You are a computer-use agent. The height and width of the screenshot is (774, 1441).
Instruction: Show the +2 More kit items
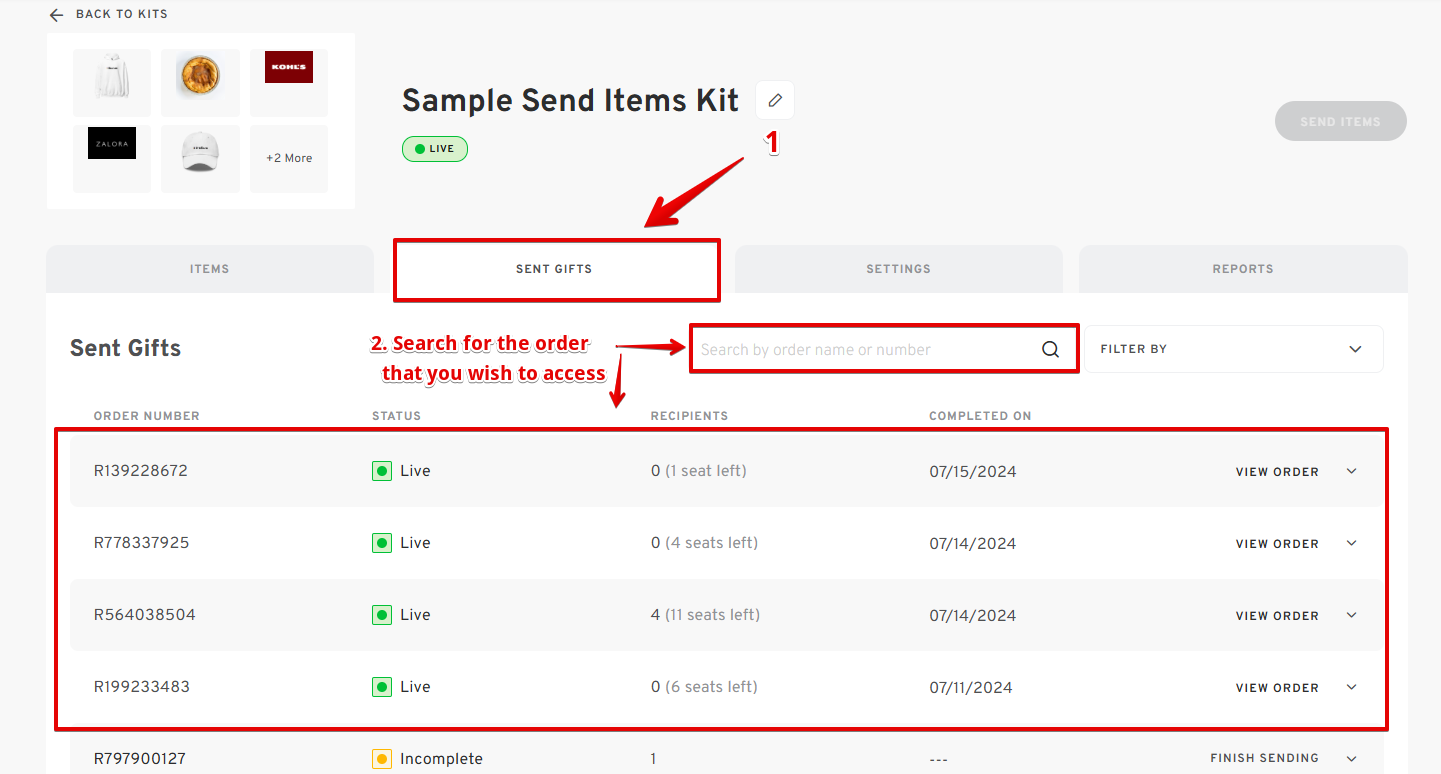click(x=289, y=158)
